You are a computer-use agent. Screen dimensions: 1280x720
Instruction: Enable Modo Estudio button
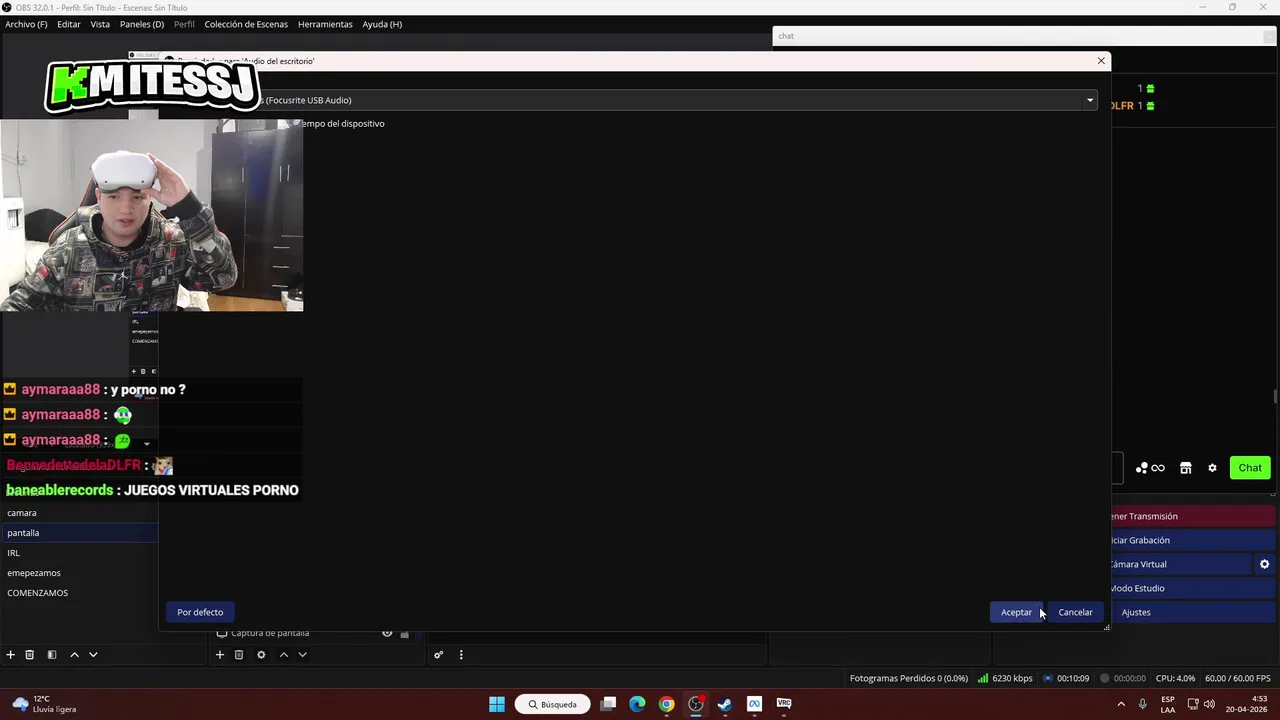coord(1194,588)
